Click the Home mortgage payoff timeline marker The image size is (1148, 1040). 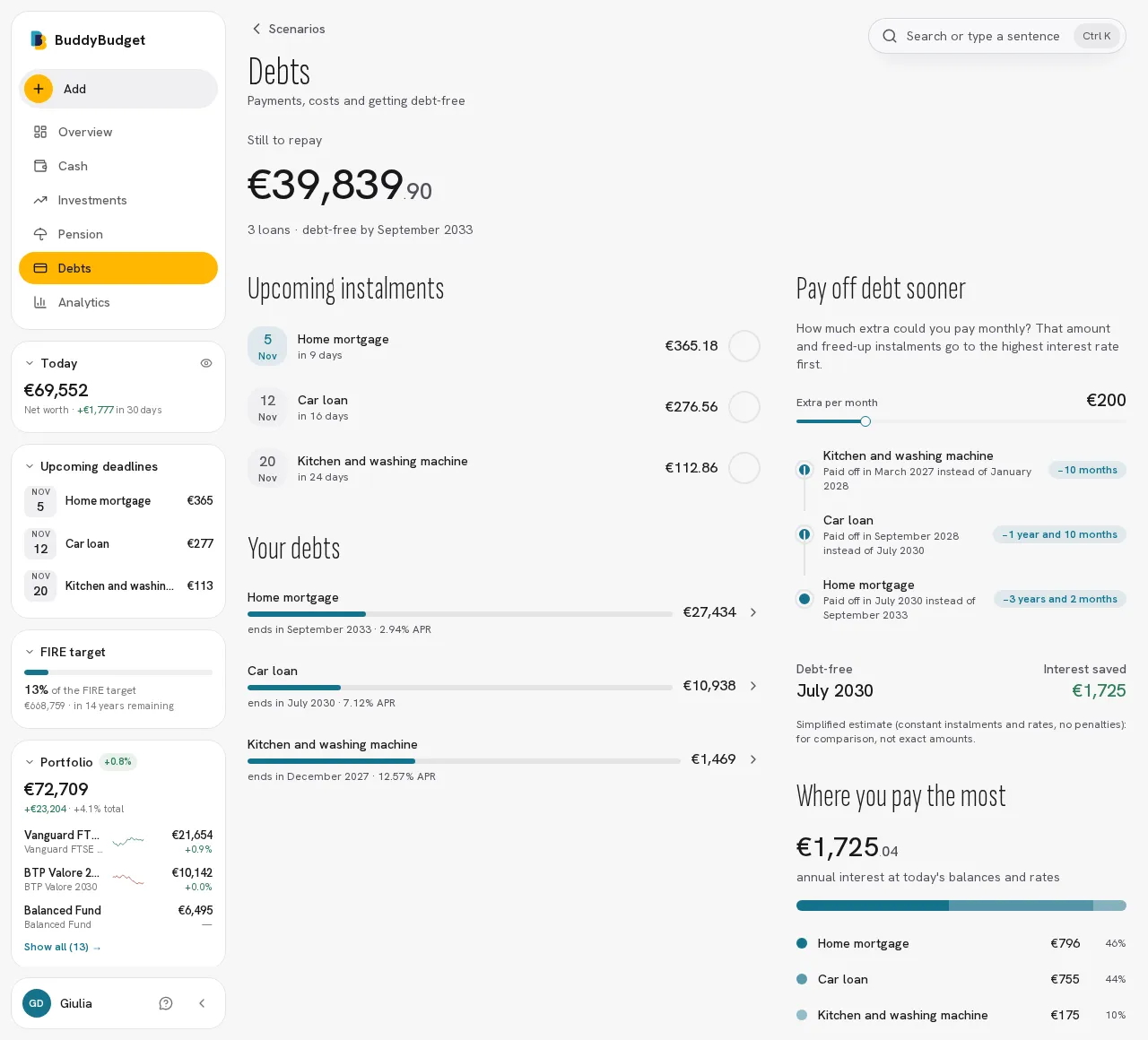804,599
